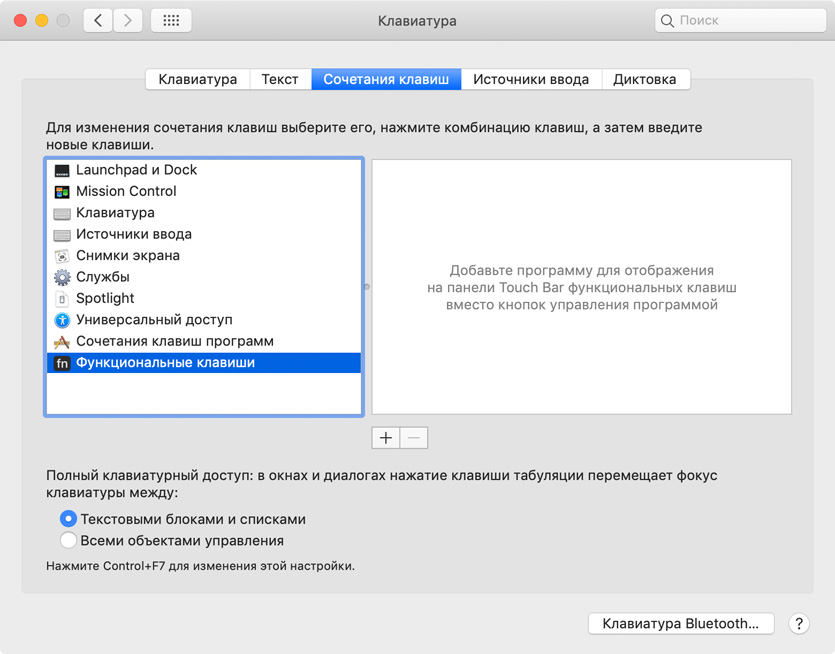Click the plus button to add program
835x654 pixels.
point(386,437)
